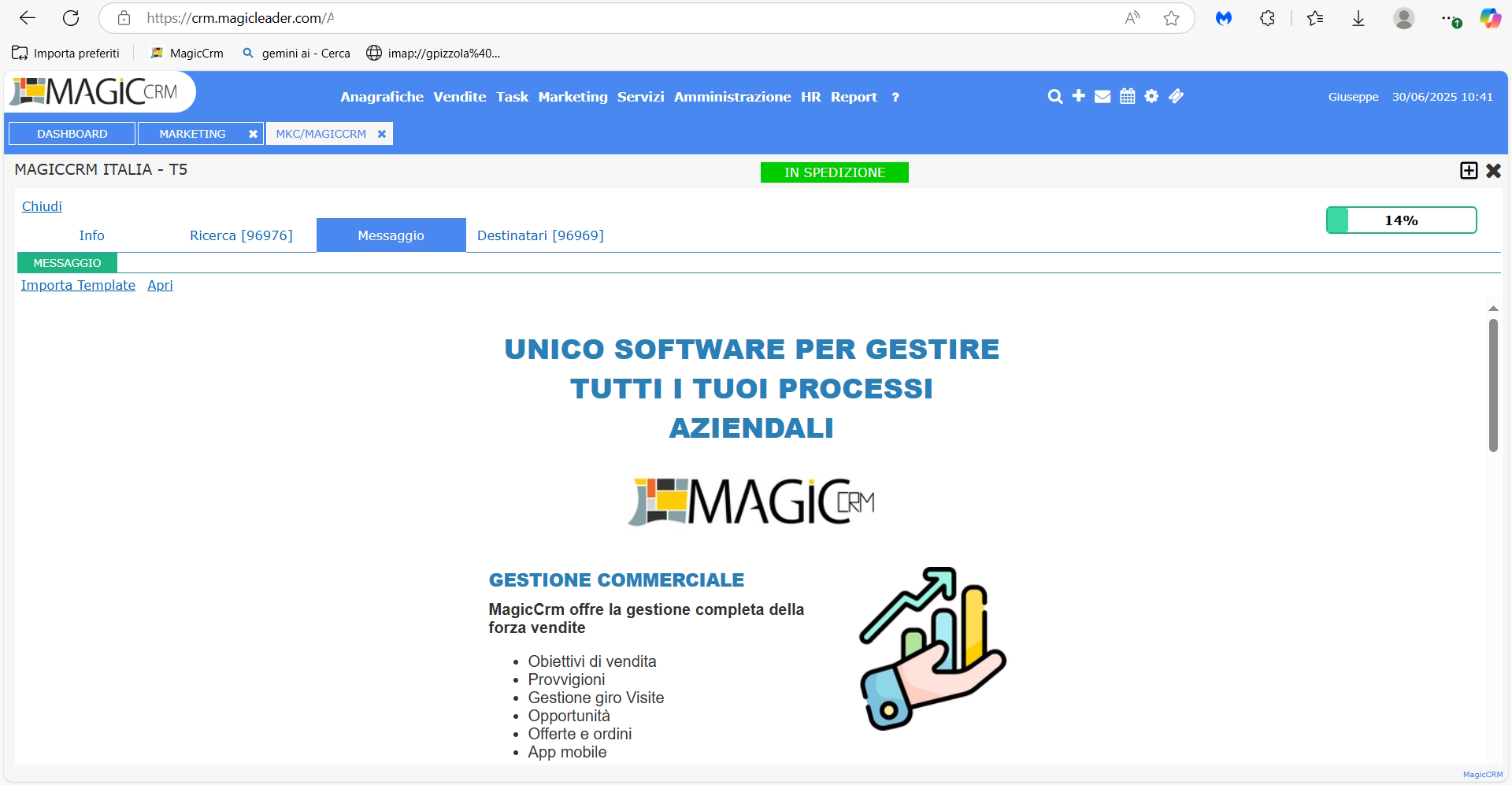Click the site info lock icon
Viewport: 1512px width, 785px height.
(124, 18)
